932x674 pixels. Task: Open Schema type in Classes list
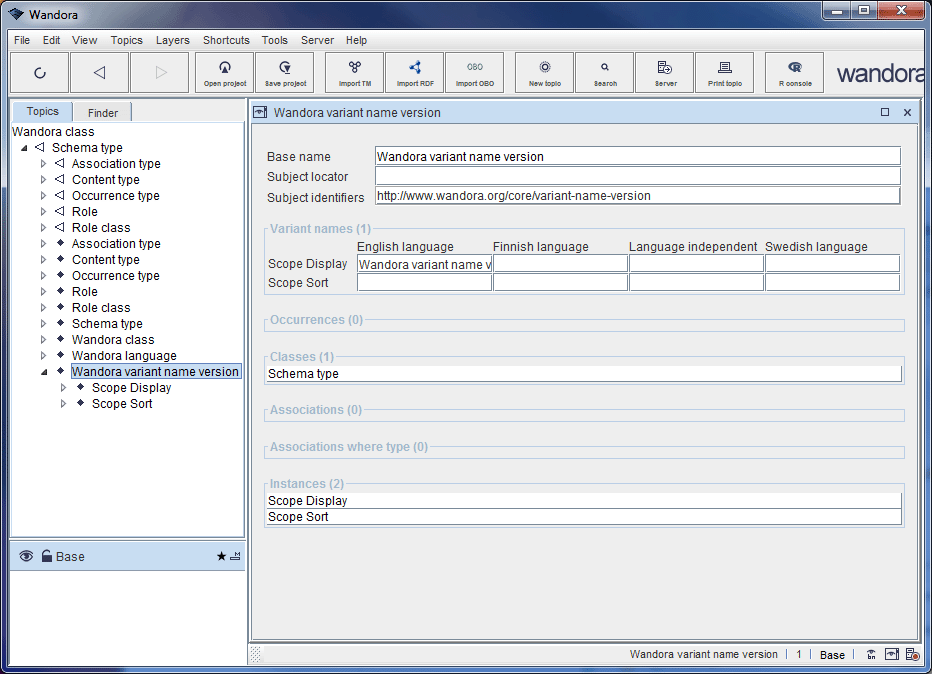tap(304, 374)
